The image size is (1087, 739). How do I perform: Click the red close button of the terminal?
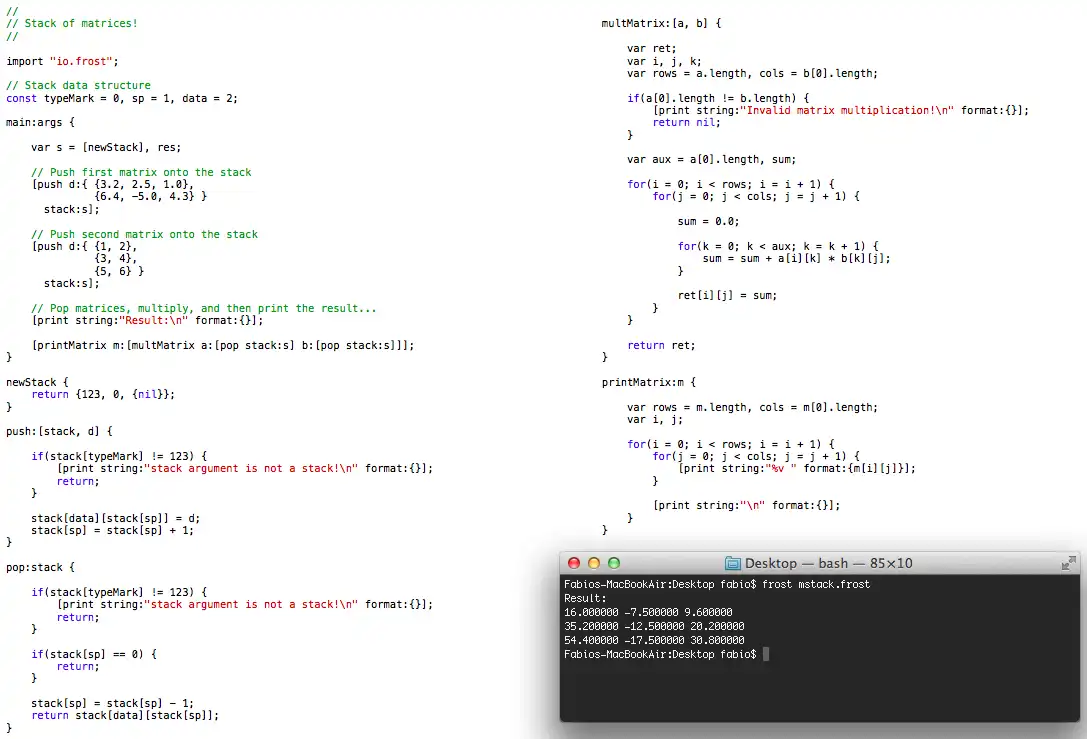click(573, 563)
